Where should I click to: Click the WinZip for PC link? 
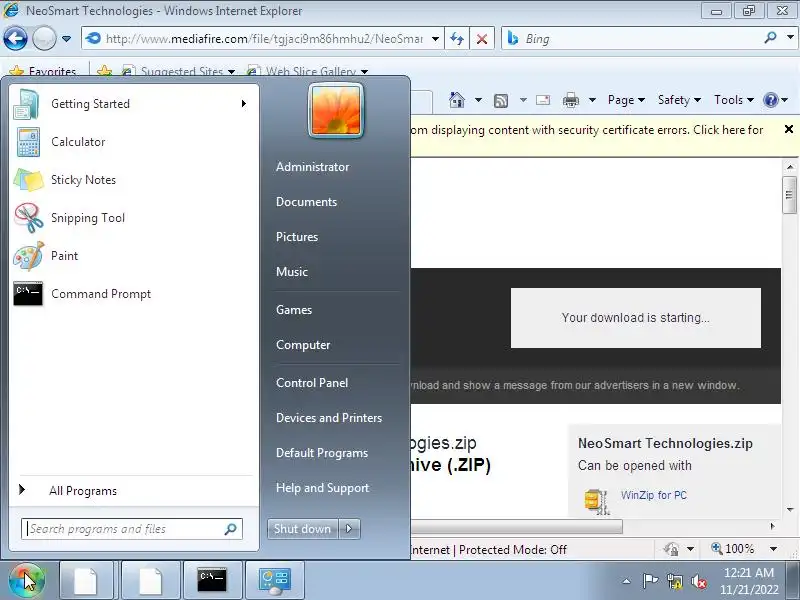tap(654, 495)
